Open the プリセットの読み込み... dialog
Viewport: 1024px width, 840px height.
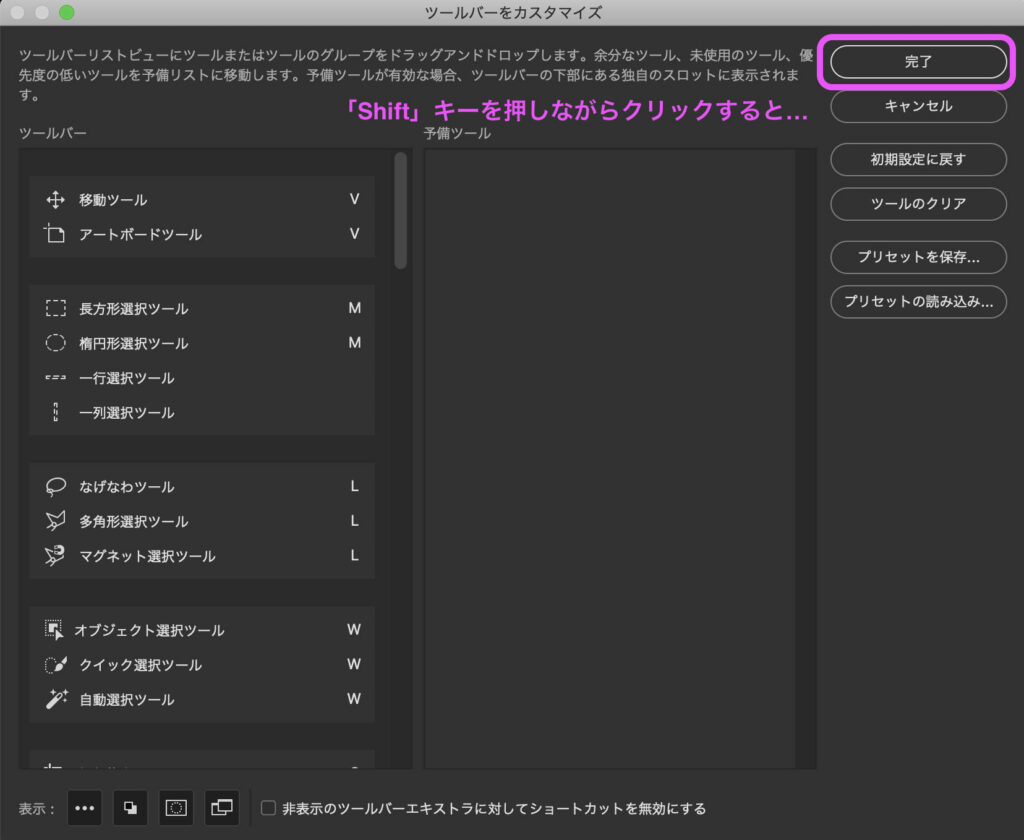point(918,301)
